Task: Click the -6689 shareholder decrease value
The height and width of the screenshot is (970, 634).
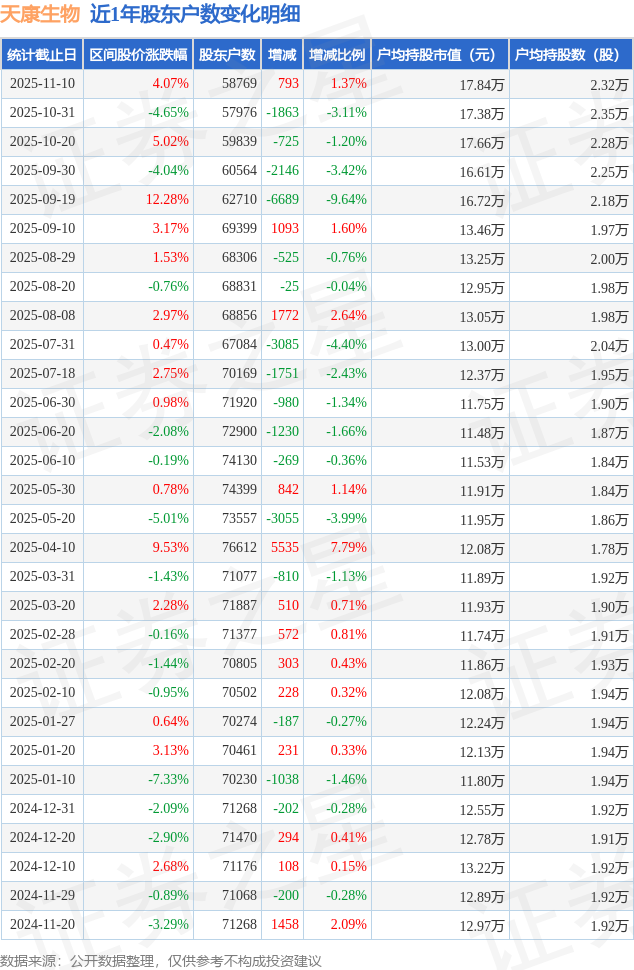Action: [282, 200]
